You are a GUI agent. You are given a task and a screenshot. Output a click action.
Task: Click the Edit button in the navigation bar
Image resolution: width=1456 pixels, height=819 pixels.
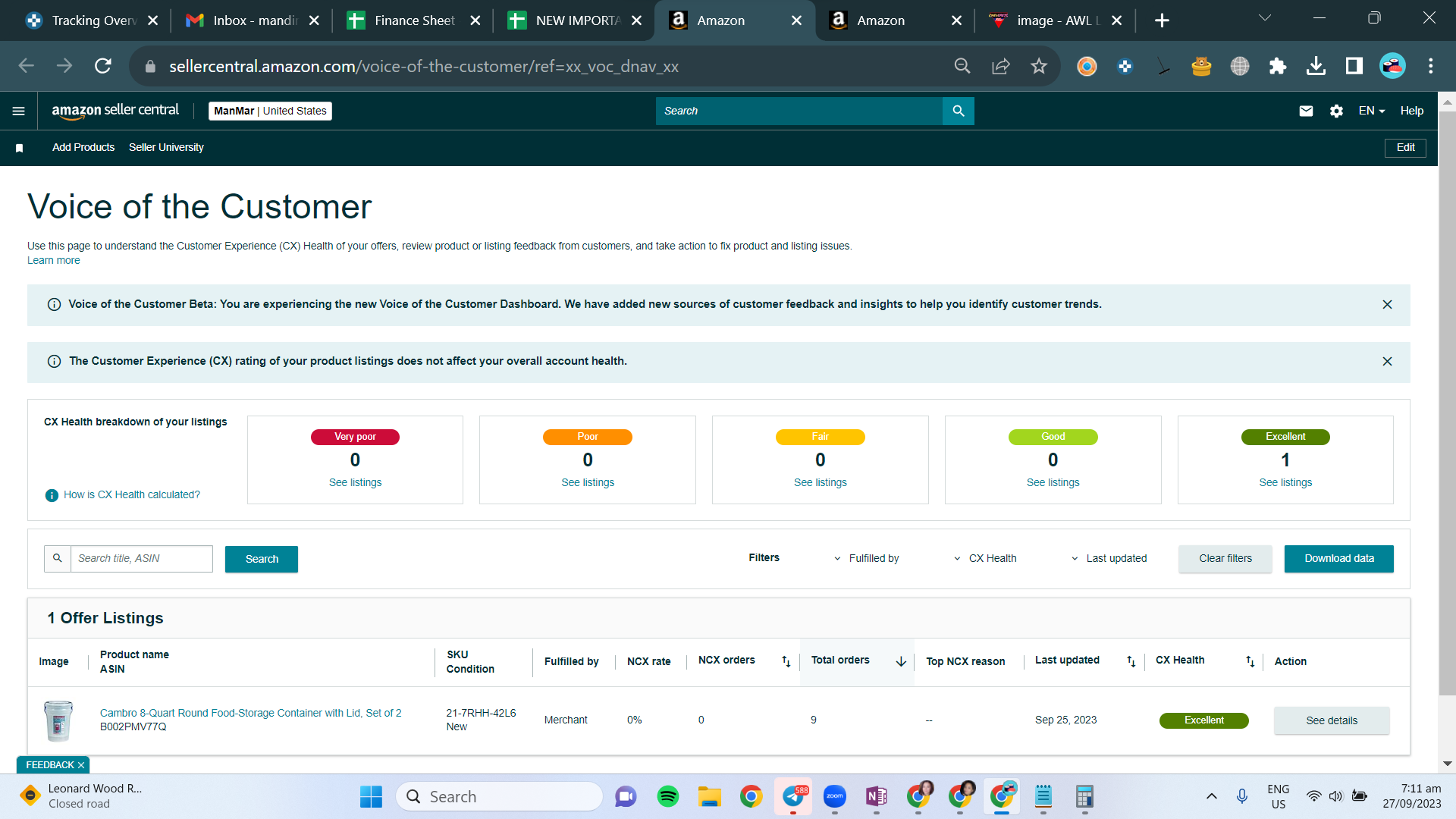click(1406, 148)
